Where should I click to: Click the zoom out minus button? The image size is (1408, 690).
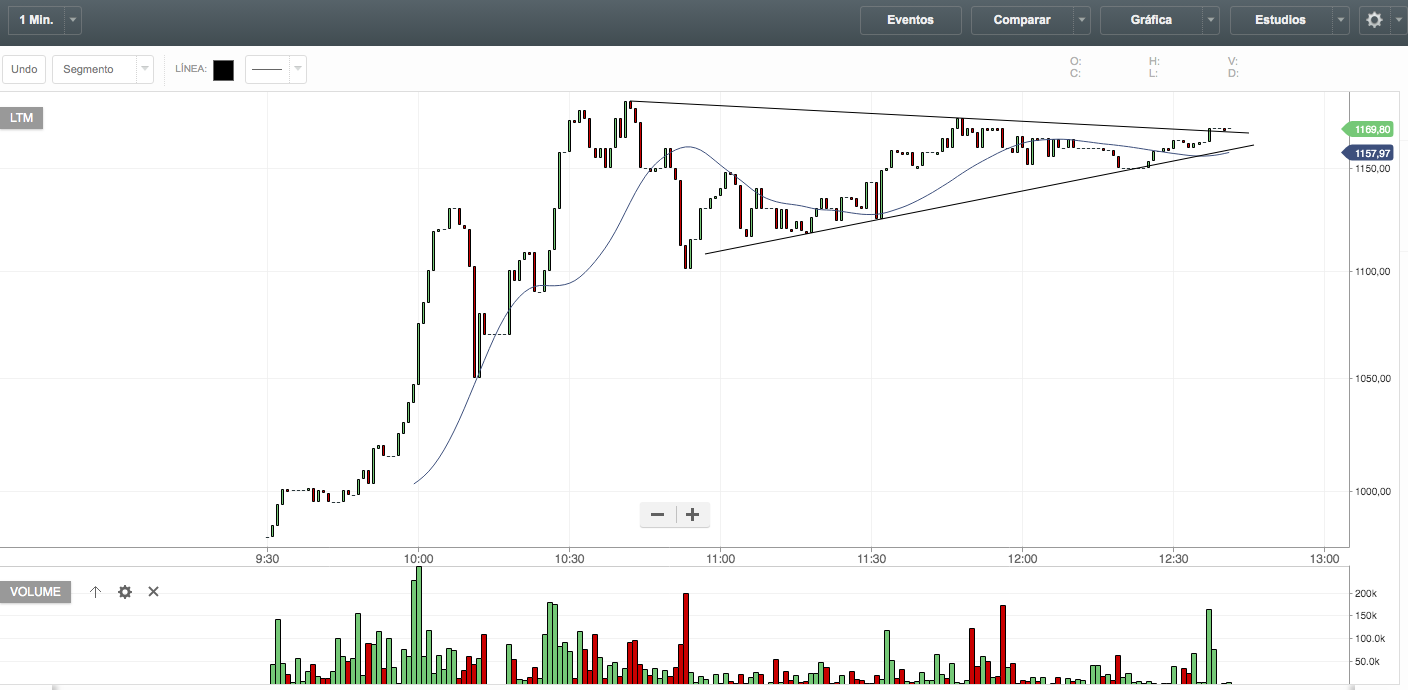(x=658, y=515)
